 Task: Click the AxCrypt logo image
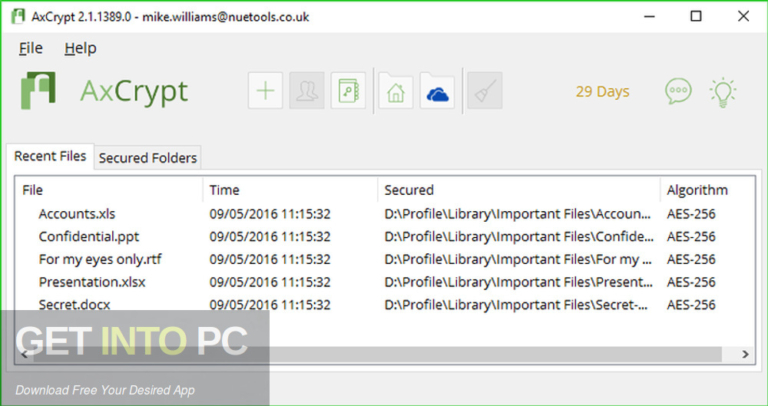tap(38, 90)
